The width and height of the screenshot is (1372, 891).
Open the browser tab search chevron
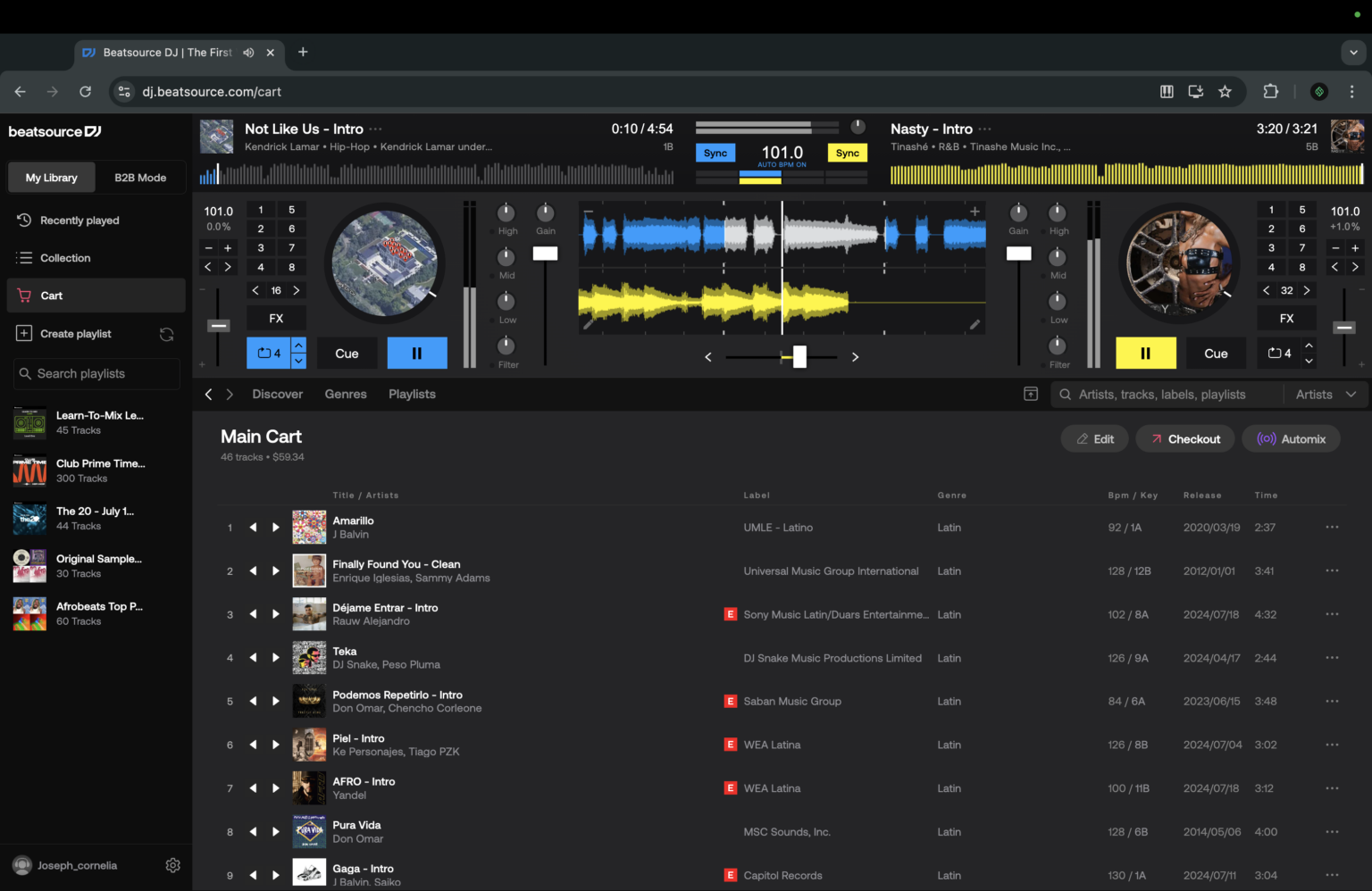(x=1353, y=53)
